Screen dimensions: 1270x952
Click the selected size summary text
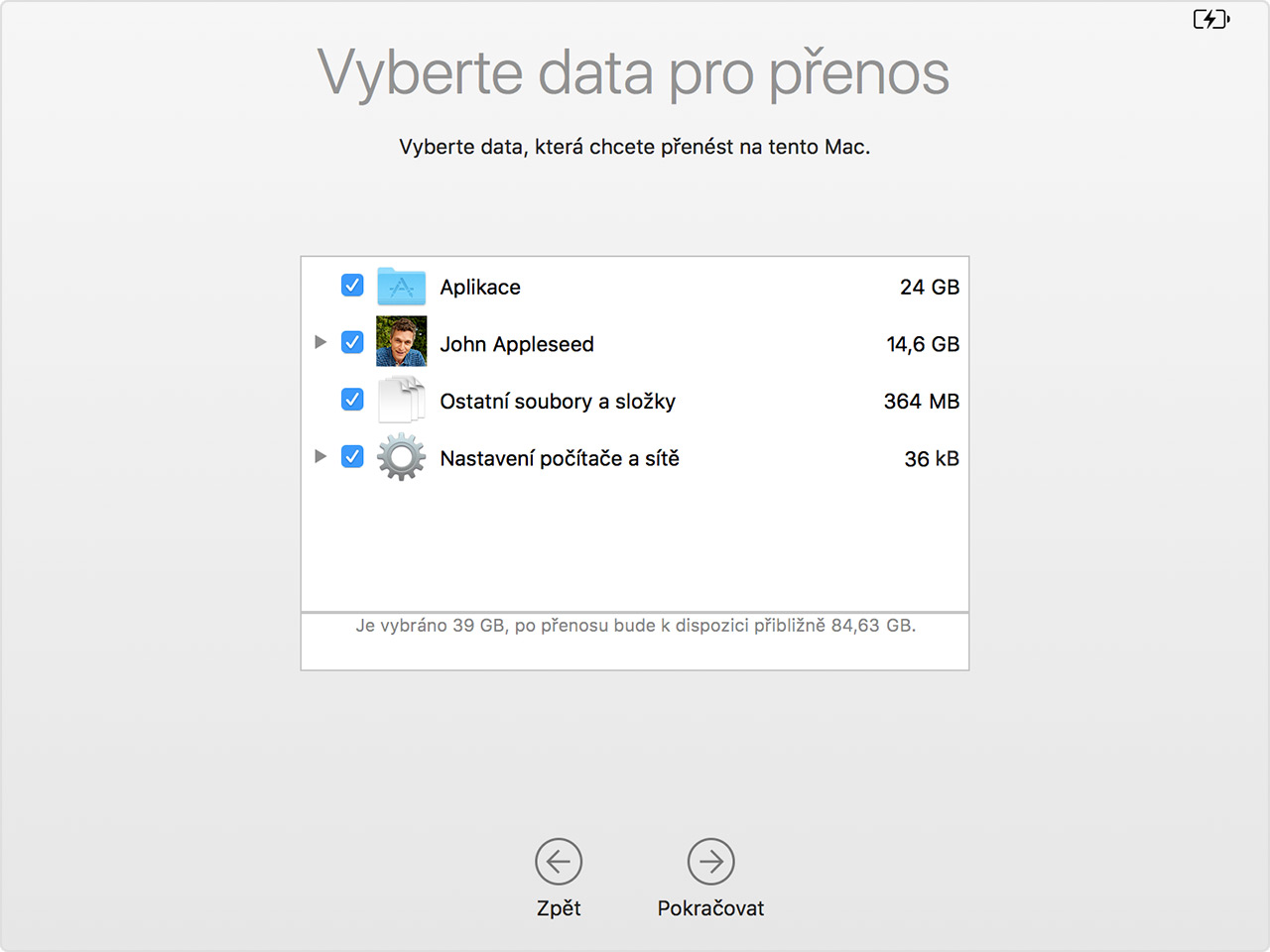click(x=635, y=626)
